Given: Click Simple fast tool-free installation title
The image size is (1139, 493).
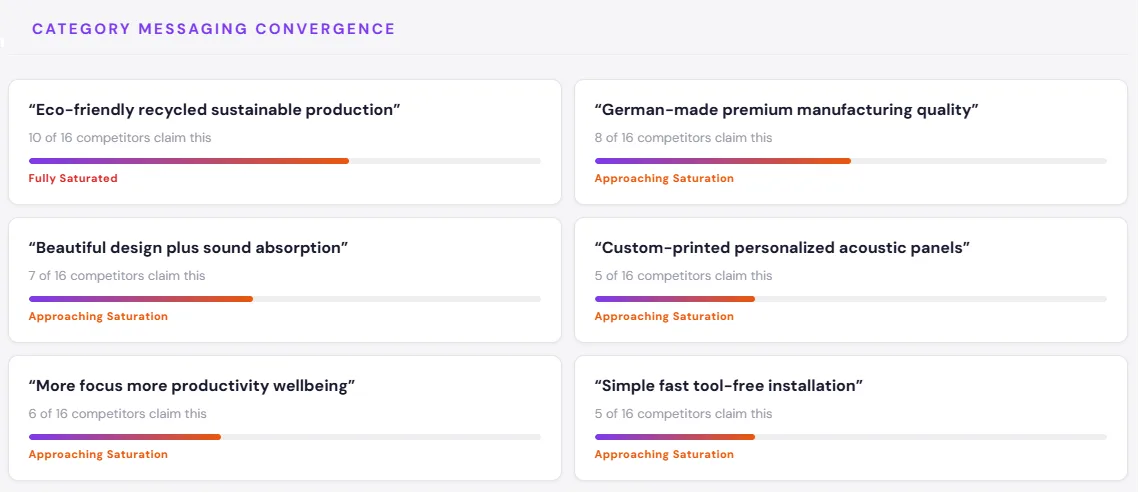Looking at the screenshot, I should (x=729, y=386).
